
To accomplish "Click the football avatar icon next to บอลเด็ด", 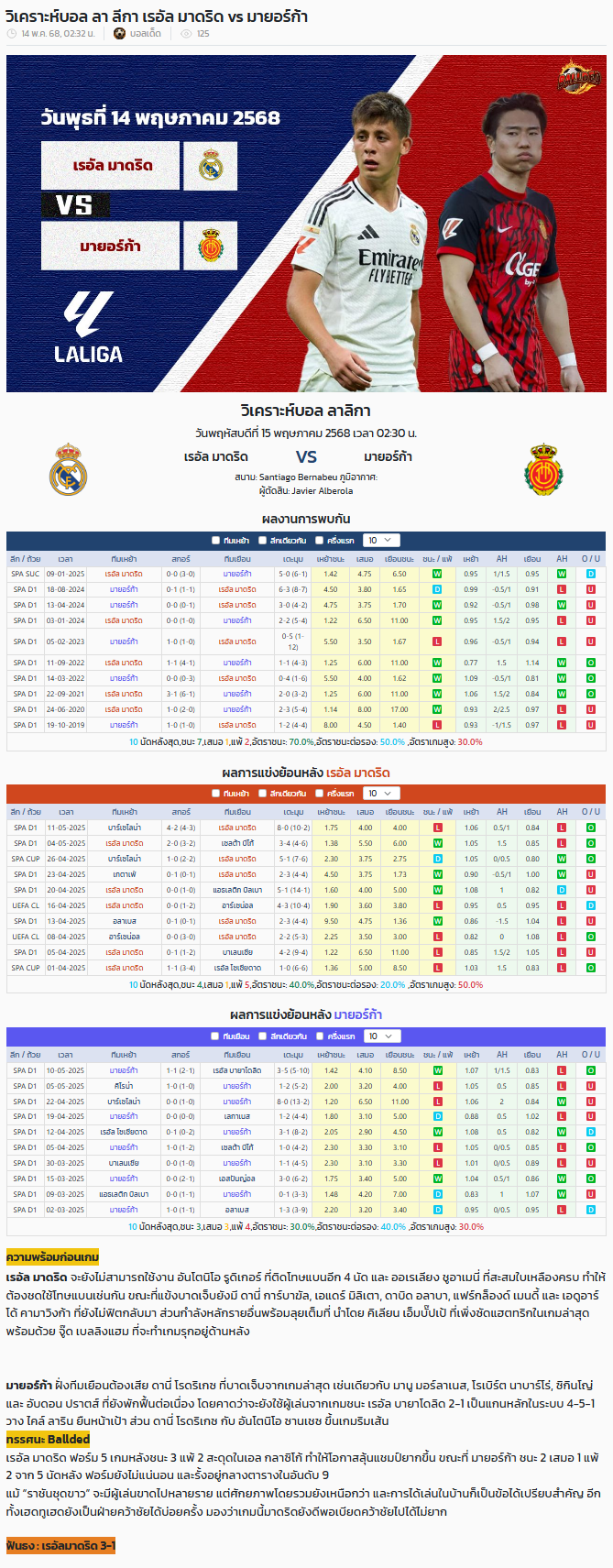I will tap(120, 33).
